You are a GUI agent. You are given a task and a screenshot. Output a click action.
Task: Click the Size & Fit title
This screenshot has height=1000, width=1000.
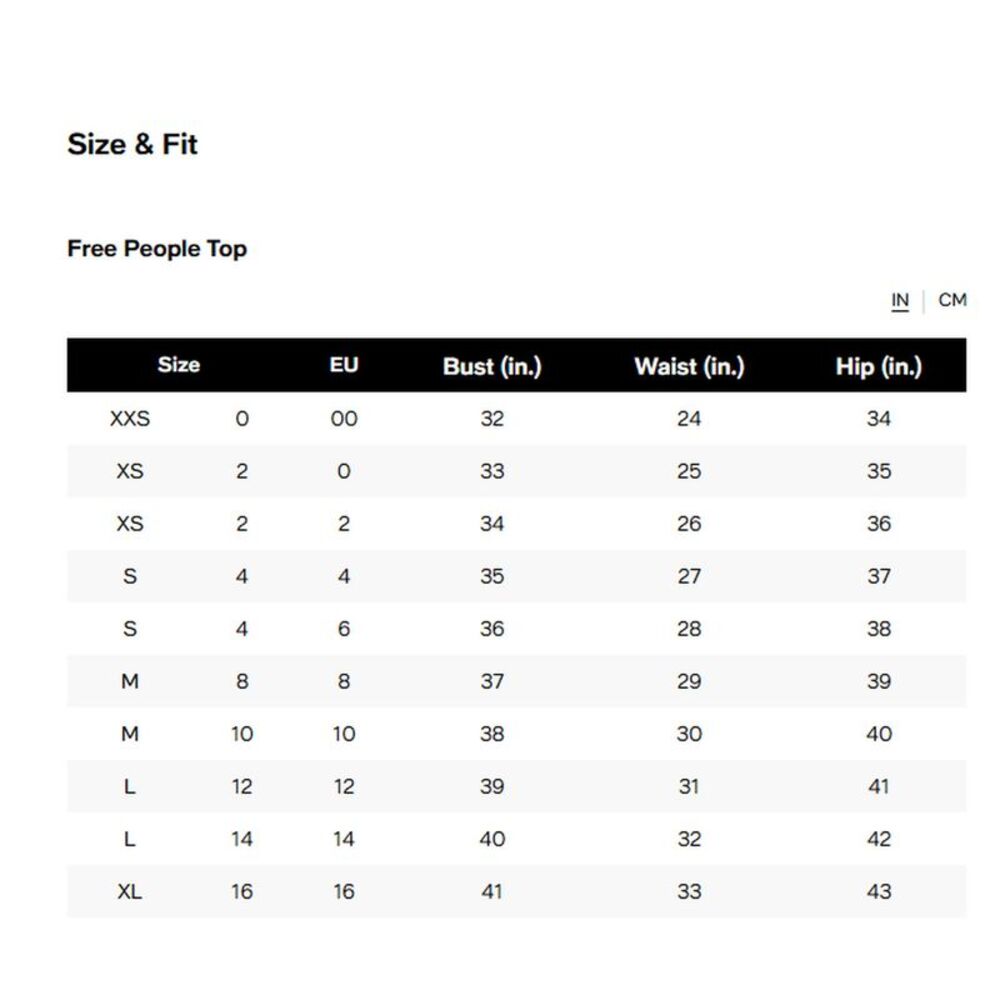132,144
